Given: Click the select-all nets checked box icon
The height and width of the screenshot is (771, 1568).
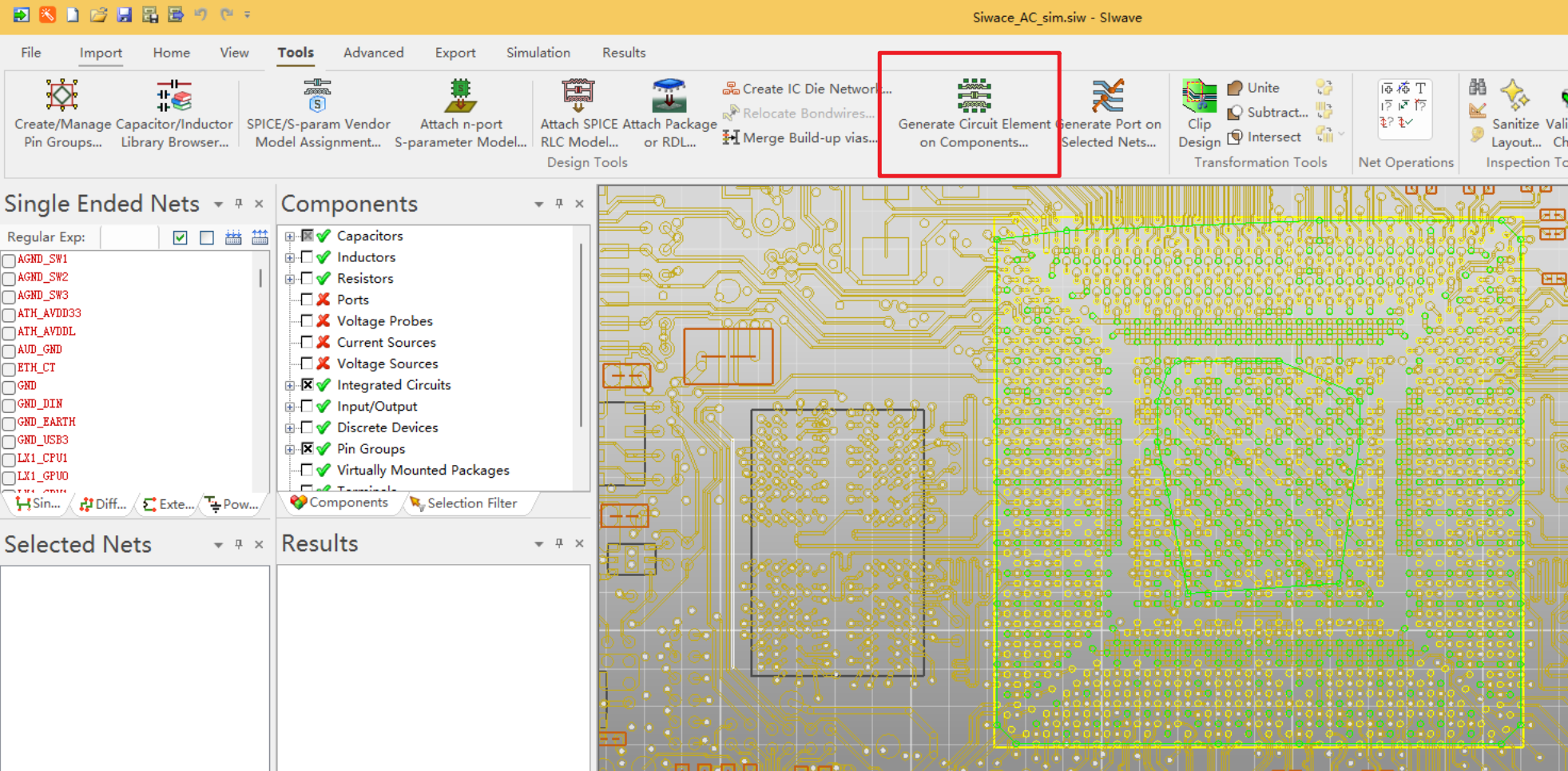Looking at the screenshot, I should [181, 237].
